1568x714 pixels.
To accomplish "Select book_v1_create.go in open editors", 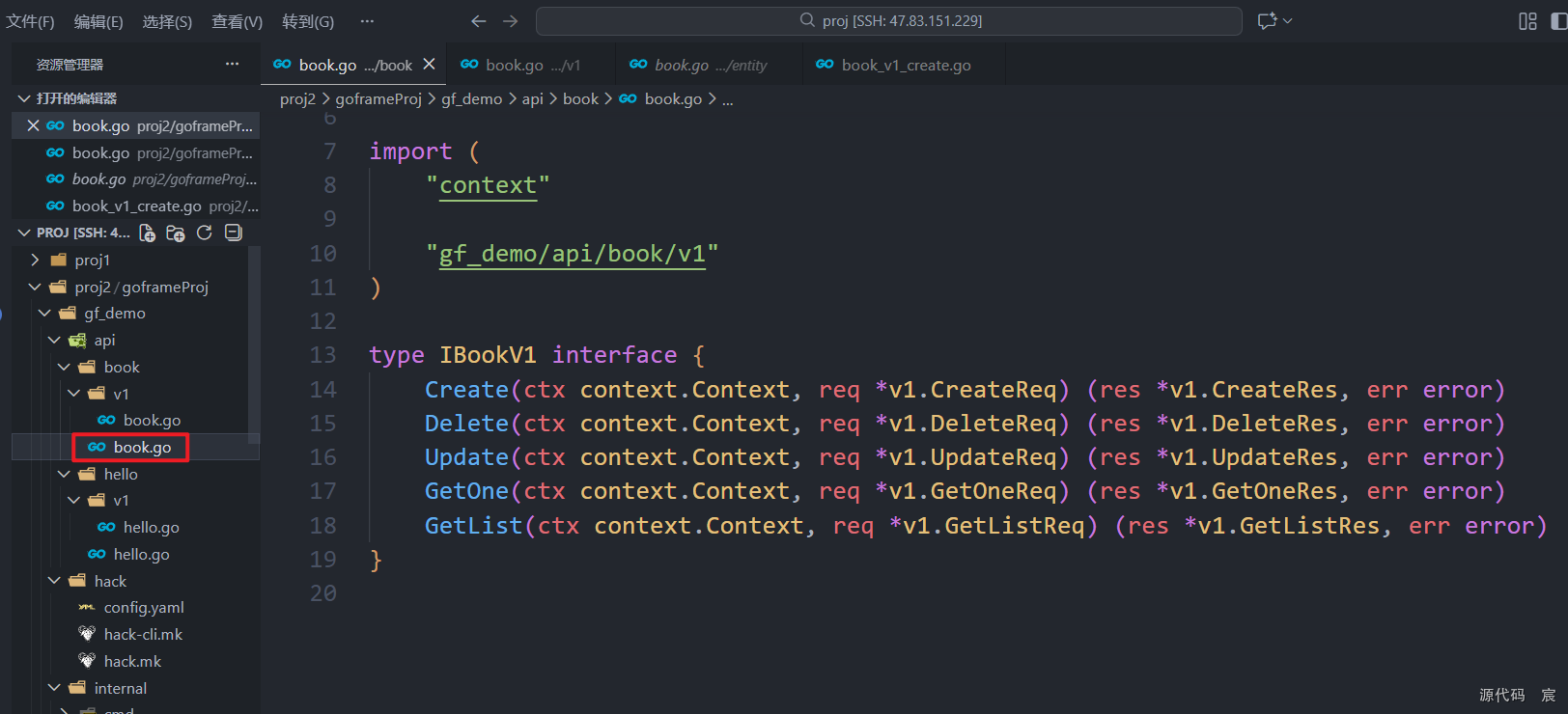I will [x=135, y=206].
